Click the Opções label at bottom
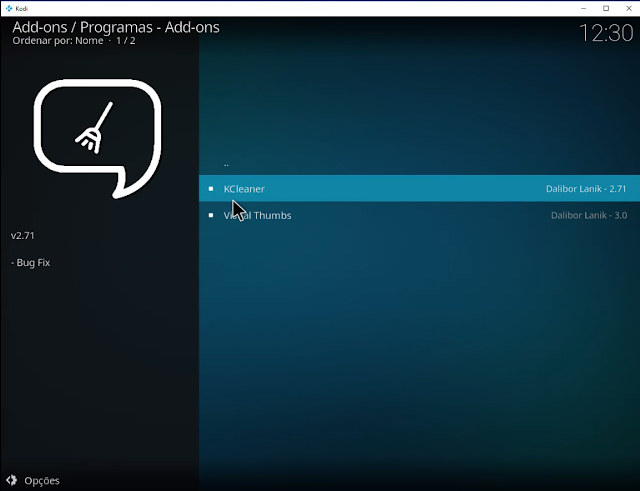 click(x=42, y=480)
